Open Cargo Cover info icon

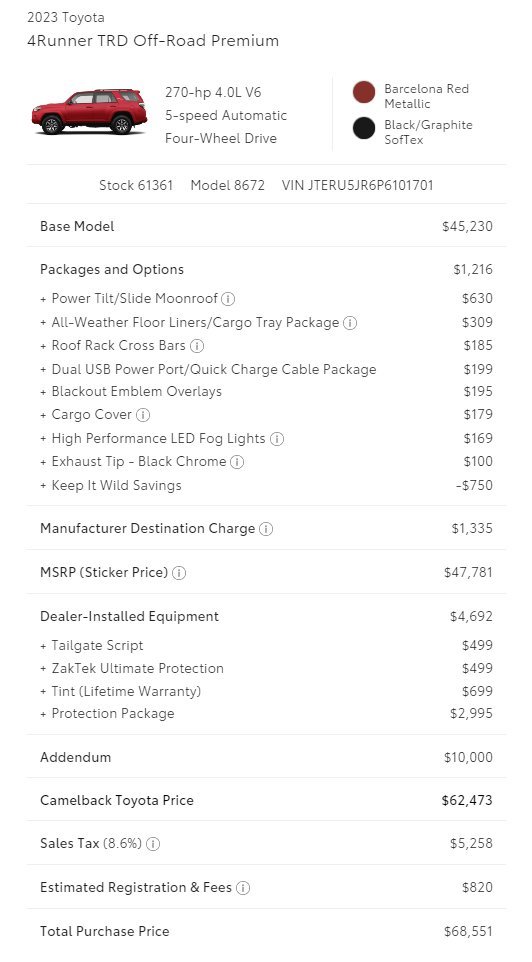tap(142, 415)
